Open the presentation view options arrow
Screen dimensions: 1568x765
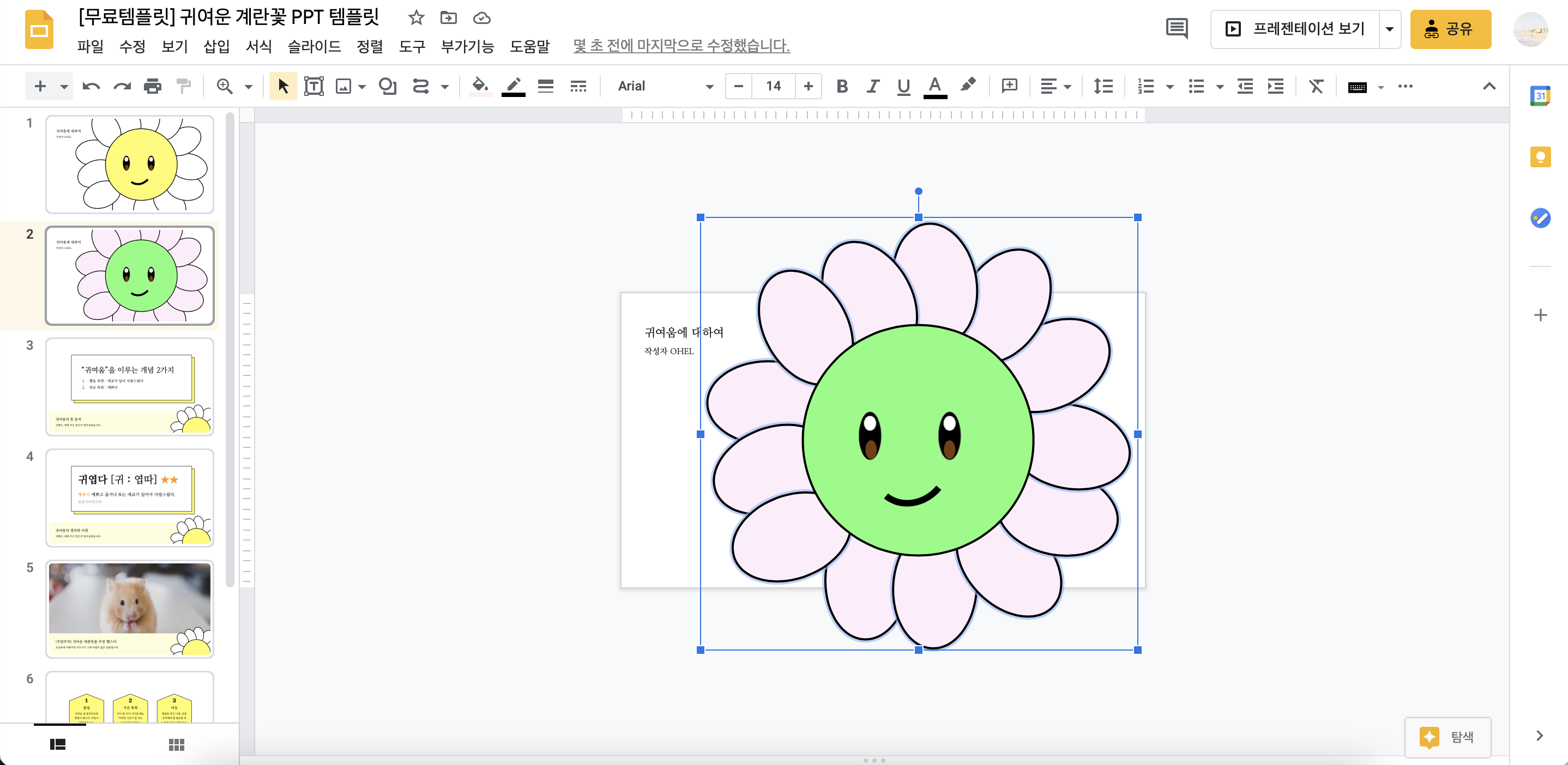pyautogui.click(x=1390, y=28)
